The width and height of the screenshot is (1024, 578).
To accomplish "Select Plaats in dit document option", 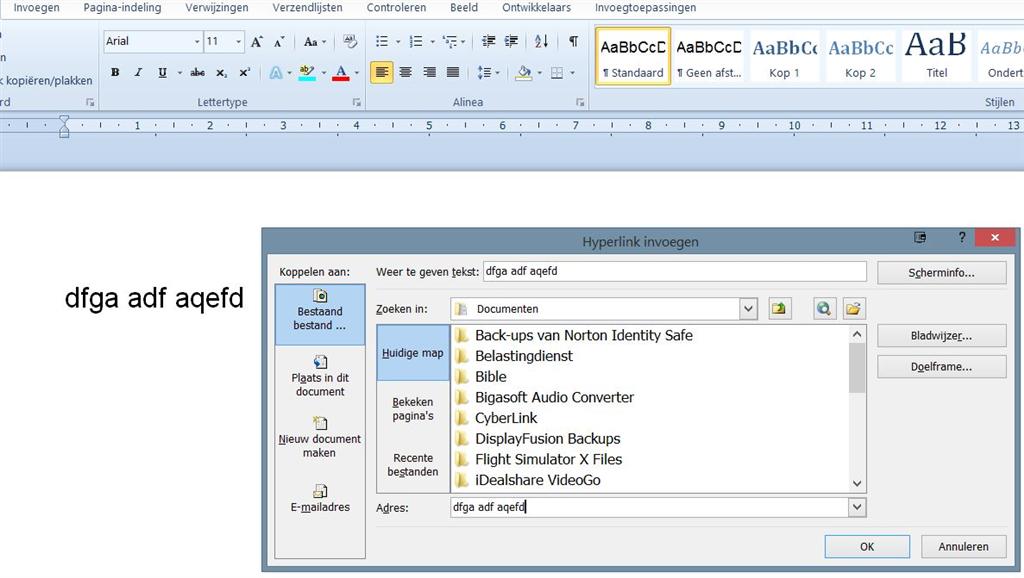I will [x=320, y=376].
